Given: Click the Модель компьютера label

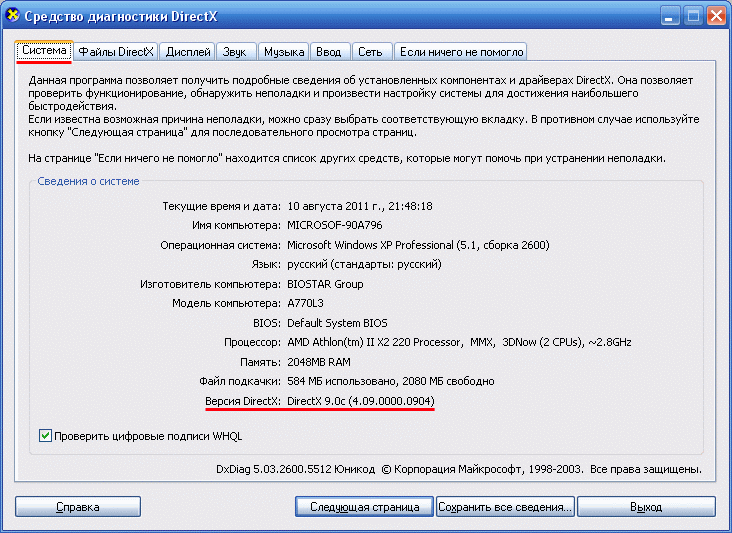Looking at the screenshot, I should click(x=226, y=303).
